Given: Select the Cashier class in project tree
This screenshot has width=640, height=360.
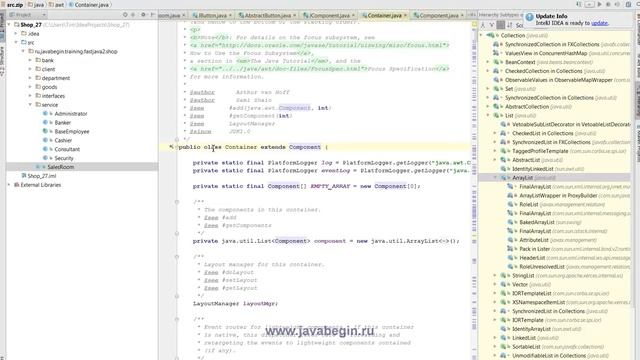Looking at the screenshot, I should [x=63, y=140].
